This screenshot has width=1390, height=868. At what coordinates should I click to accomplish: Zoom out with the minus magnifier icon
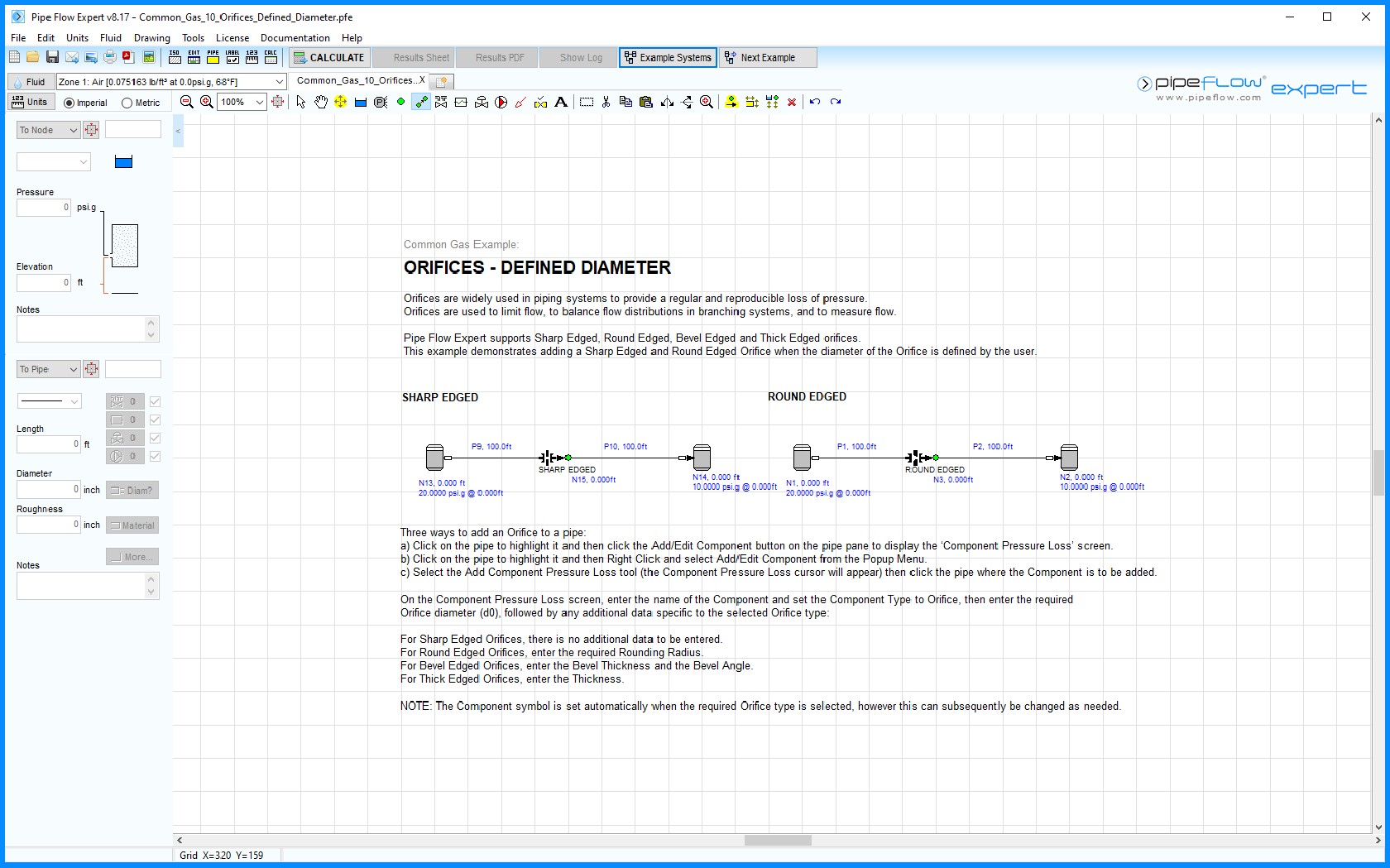(x=187, y=102)
